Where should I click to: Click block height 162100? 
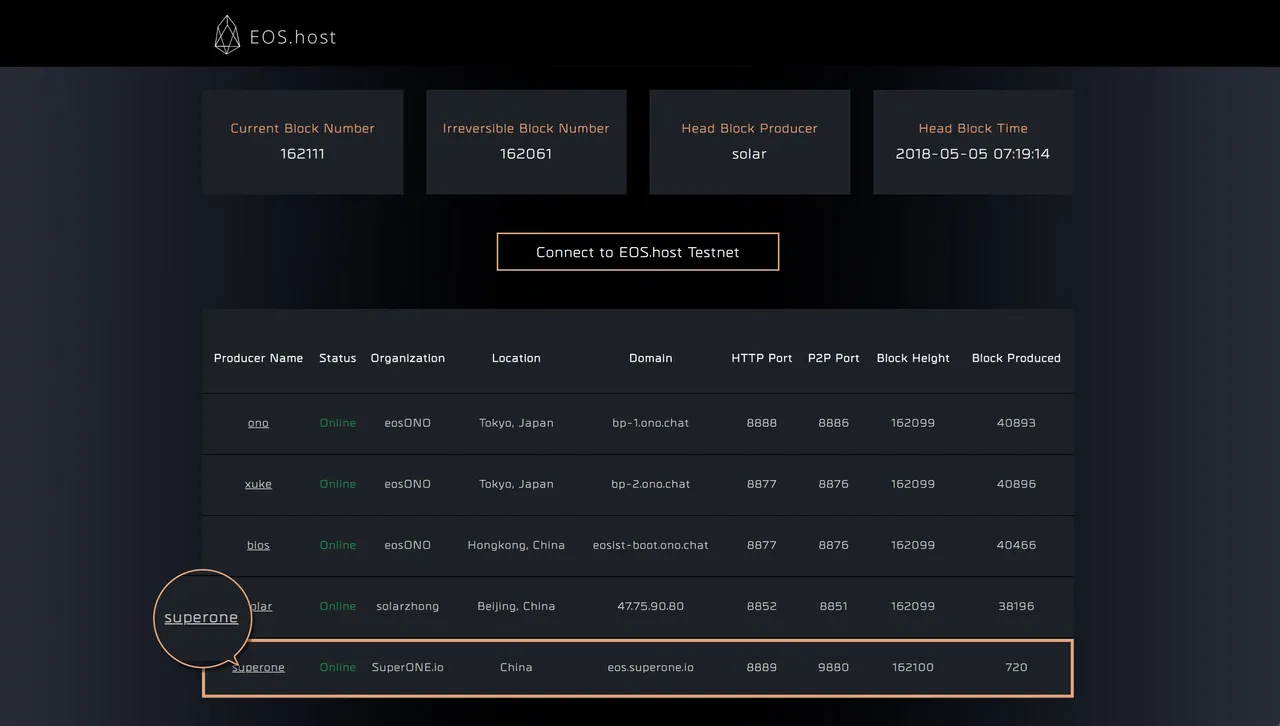pos(913,667)
